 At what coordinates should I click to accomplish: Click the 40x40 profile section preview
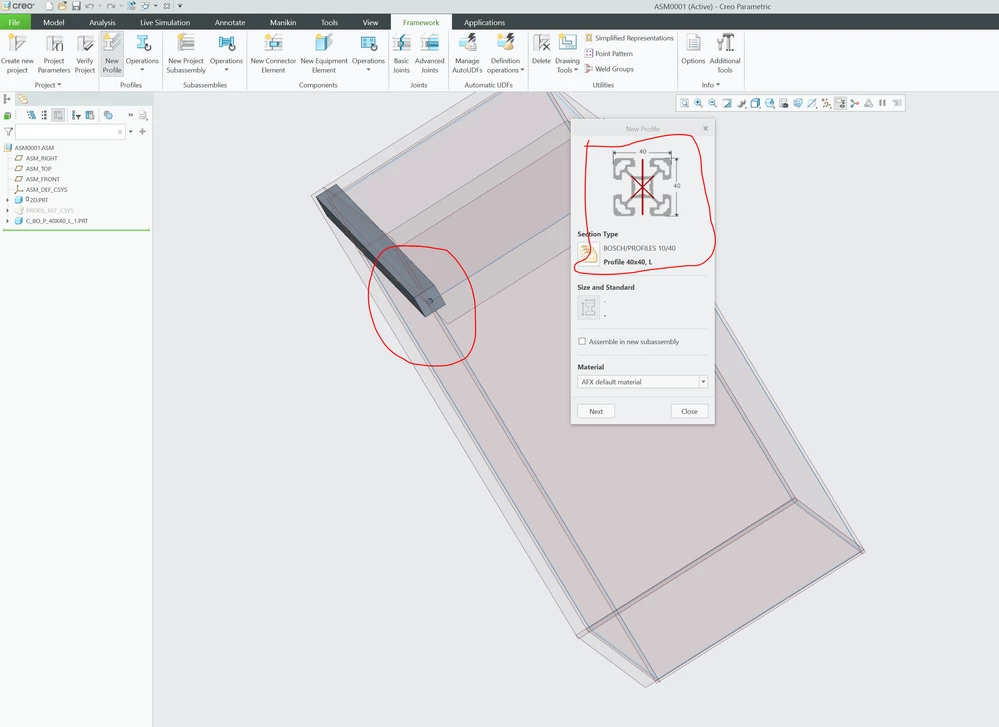coord(643,186)
